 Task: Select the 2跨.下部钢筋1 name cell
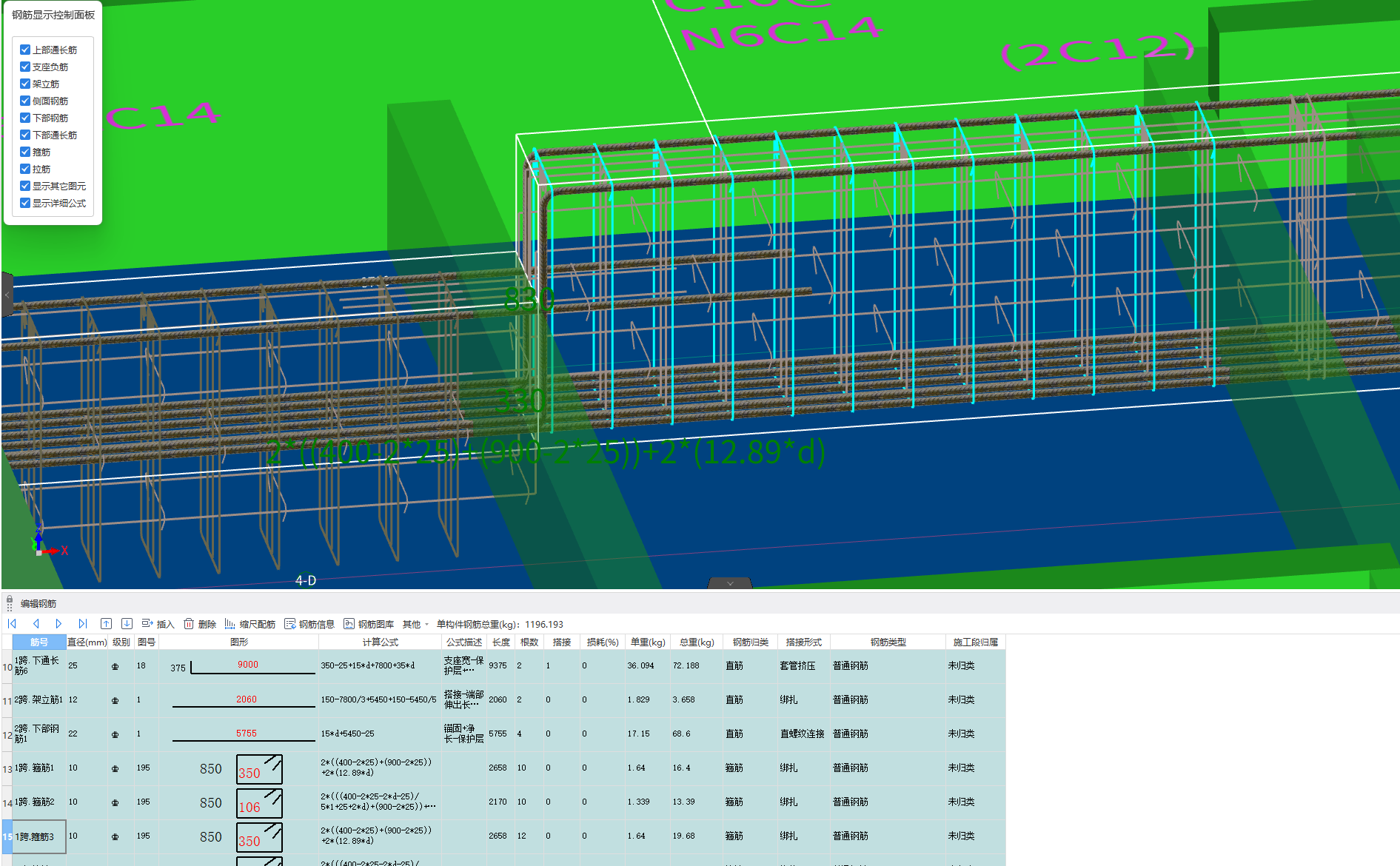tap(39, 734)
